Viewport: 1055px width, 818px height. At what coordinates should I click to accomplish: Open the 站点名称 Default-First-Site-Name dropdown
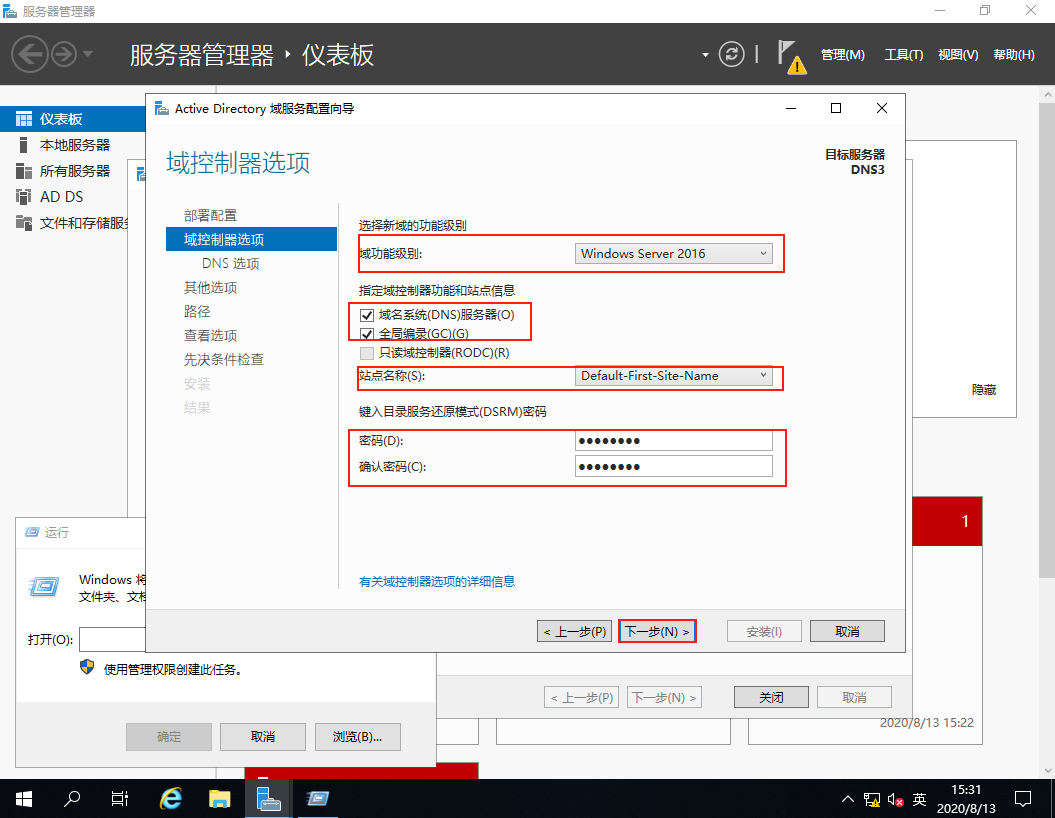(674, 376)
